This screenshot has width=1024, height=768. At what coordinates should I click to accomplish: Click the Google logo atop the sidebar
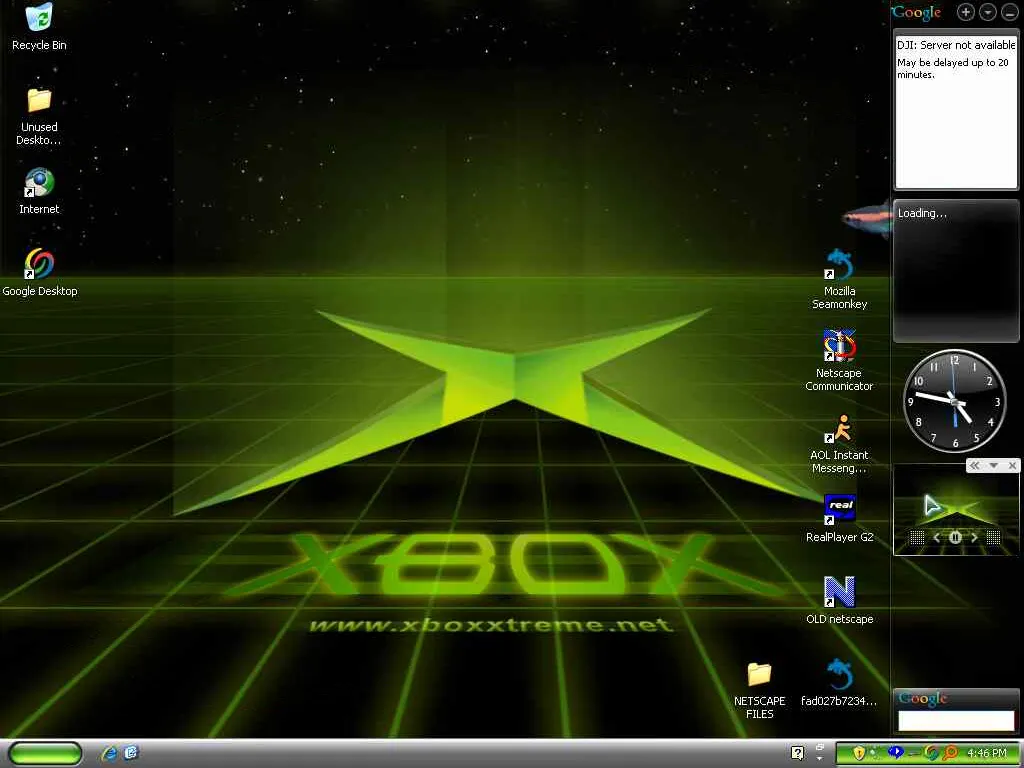pos(916,12)
